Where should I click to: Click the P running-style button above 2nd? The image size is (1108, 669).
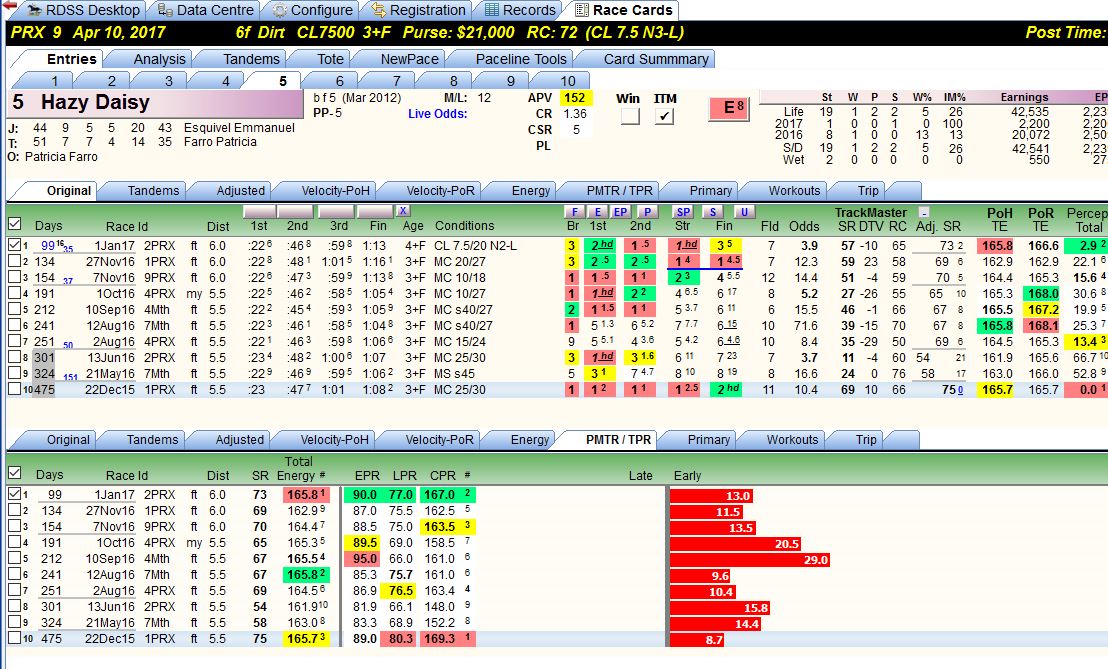point(647,211)
